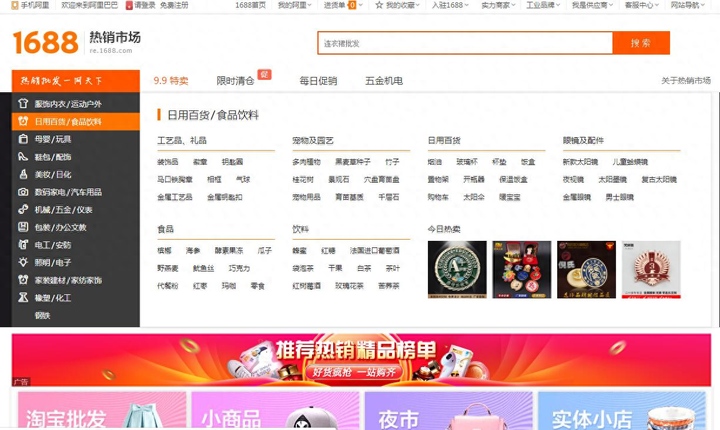Click the 复古太阳镜 link

click(x=659, y=179)
